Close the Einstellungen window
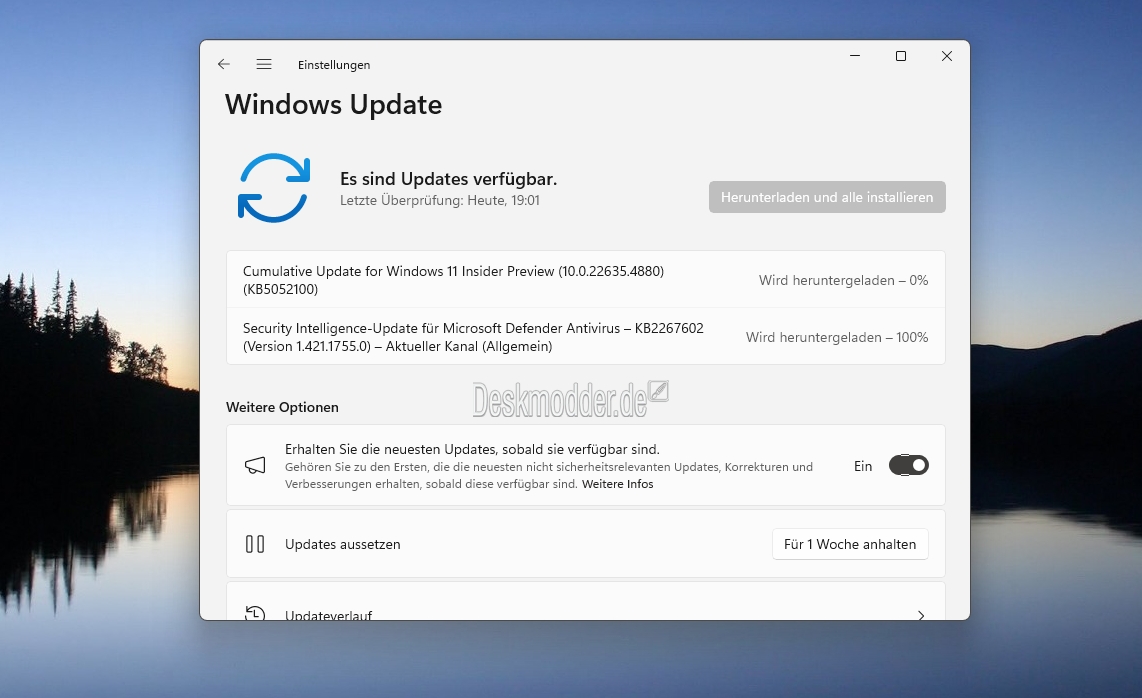1142x698 pixels. coord(947,56)
